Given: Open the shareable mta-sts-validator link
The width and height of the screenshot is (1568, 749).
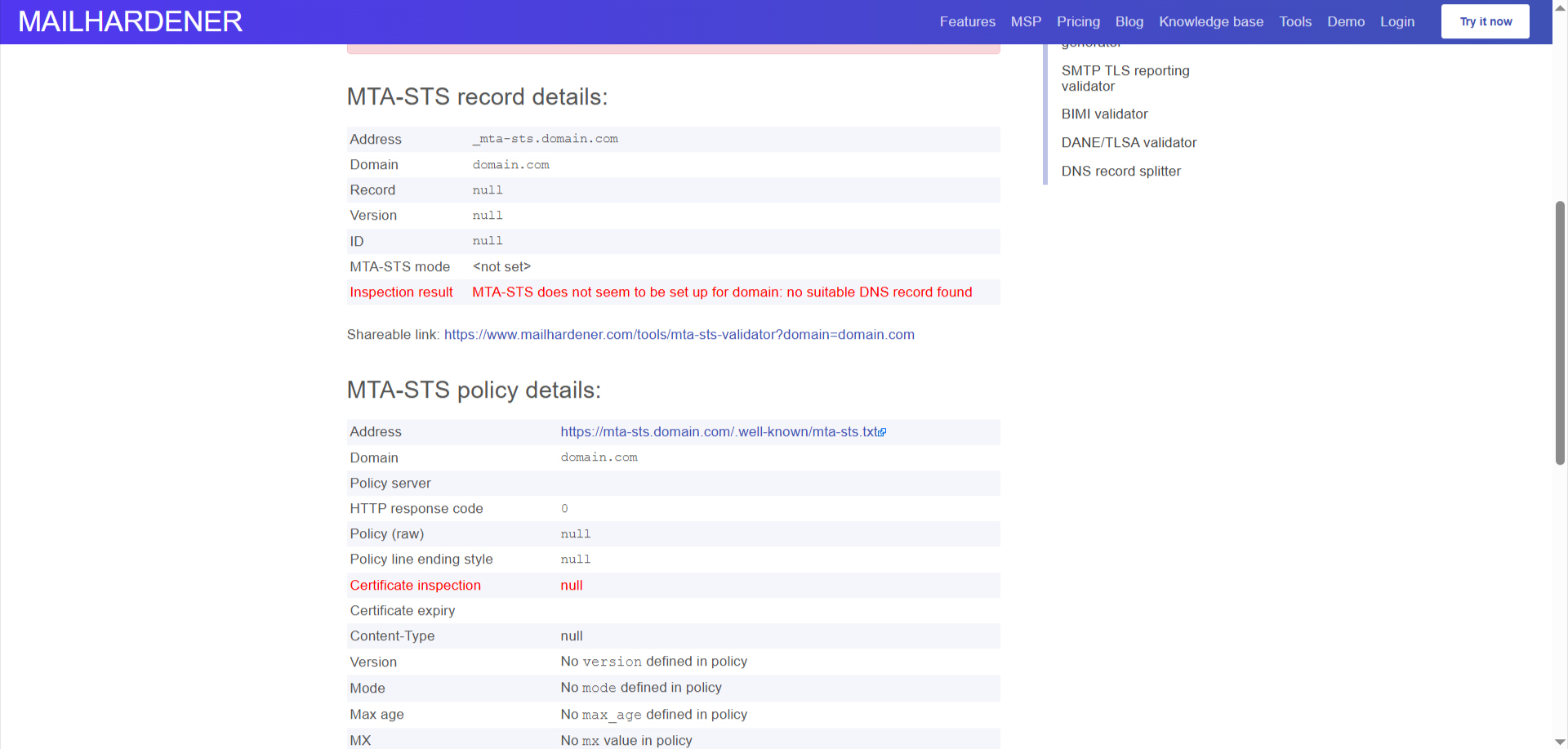Looking at the screenshot, I should point(679,335).
